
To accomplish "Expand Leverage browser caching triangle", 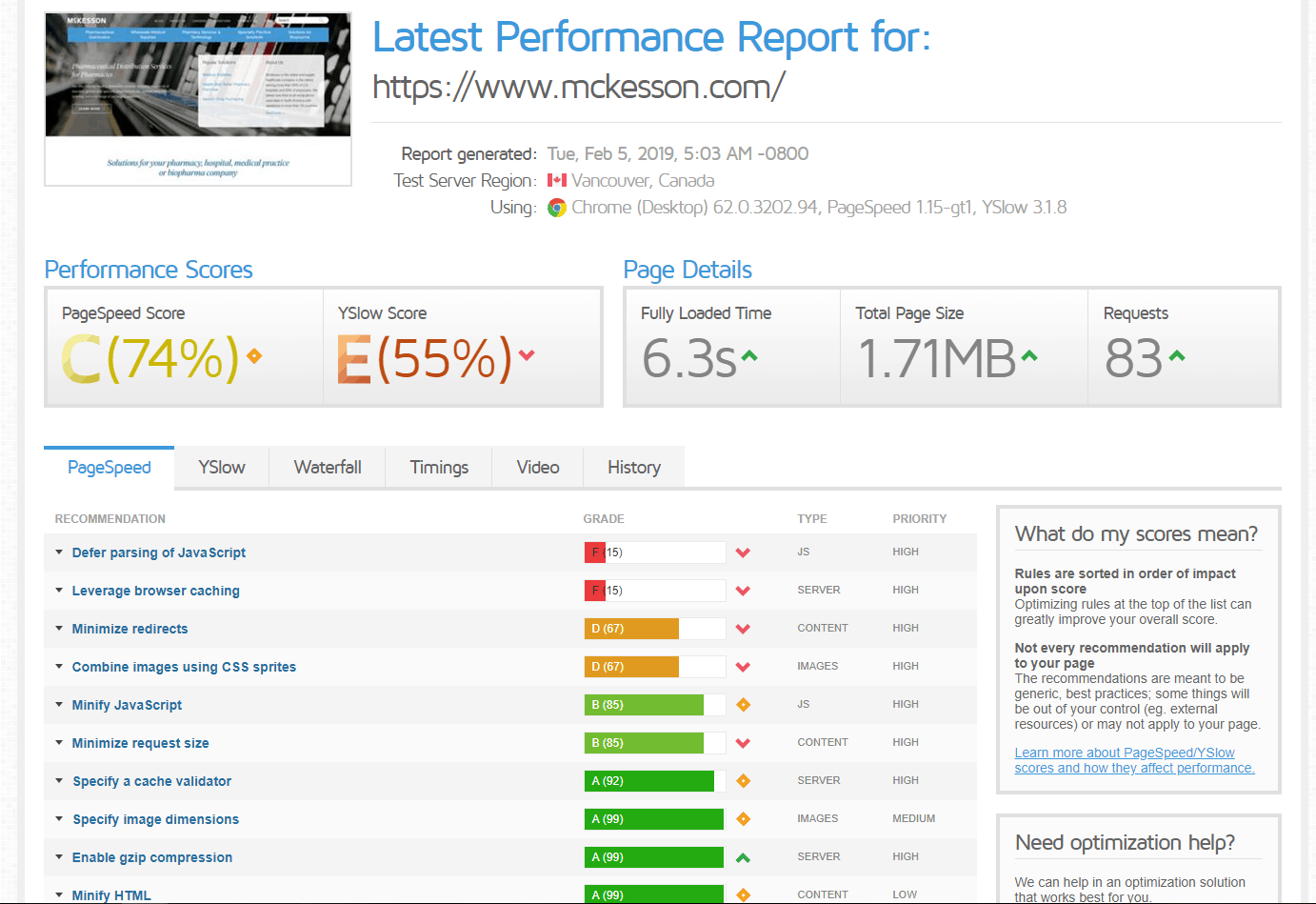I will click(59, 591).
